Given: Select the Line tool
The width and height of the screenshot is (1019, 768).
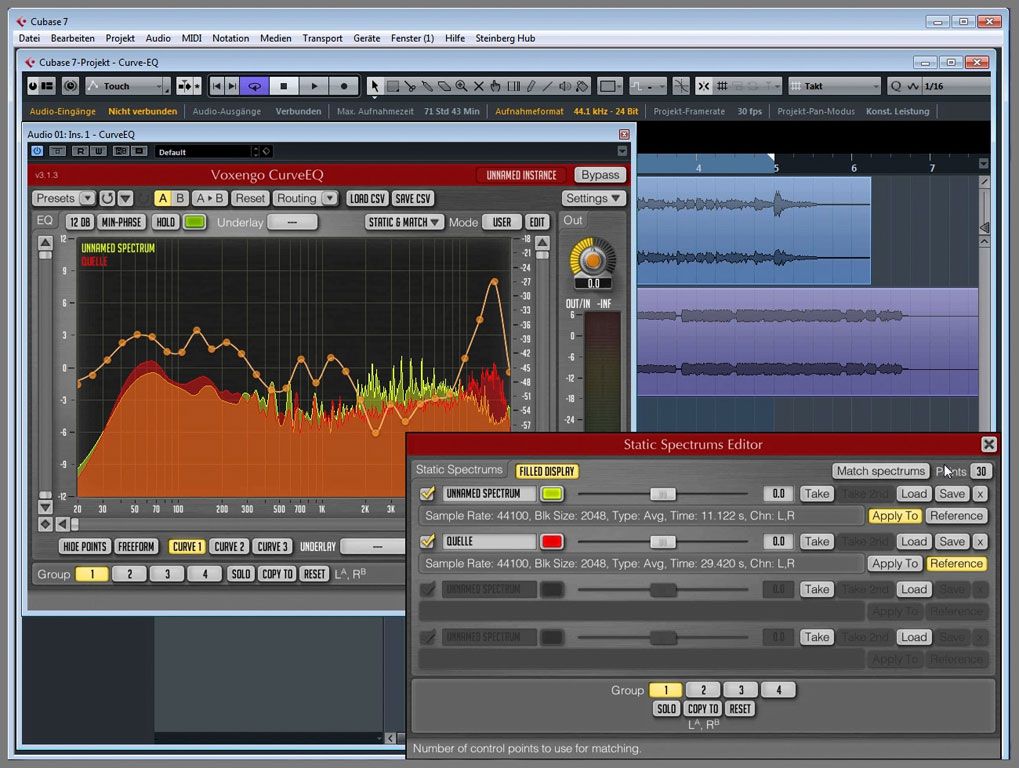Looking at the screenshot, I should pyautogui.click(x=548, y=86).
